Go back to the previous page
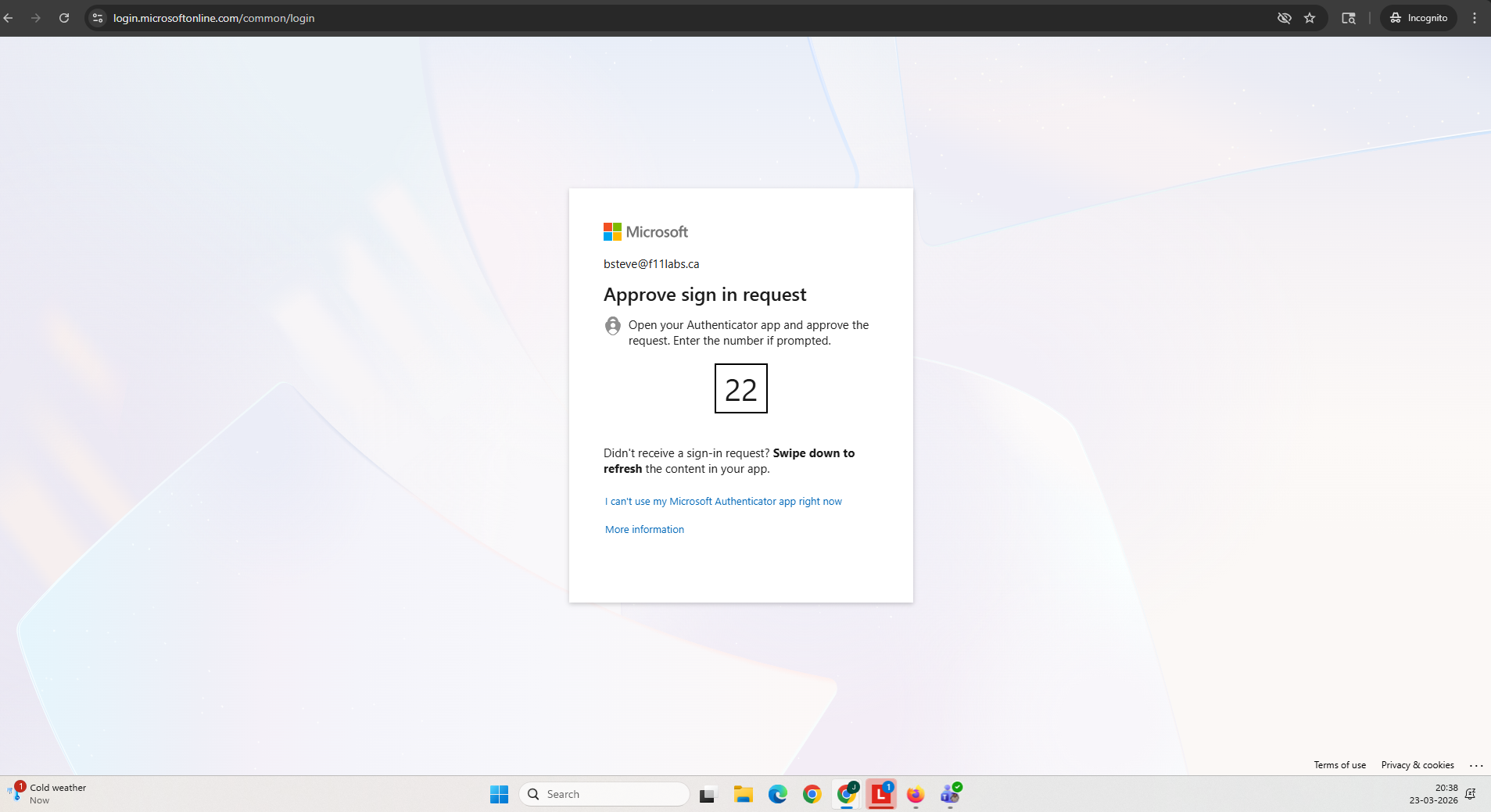 (x=9, y=18)
